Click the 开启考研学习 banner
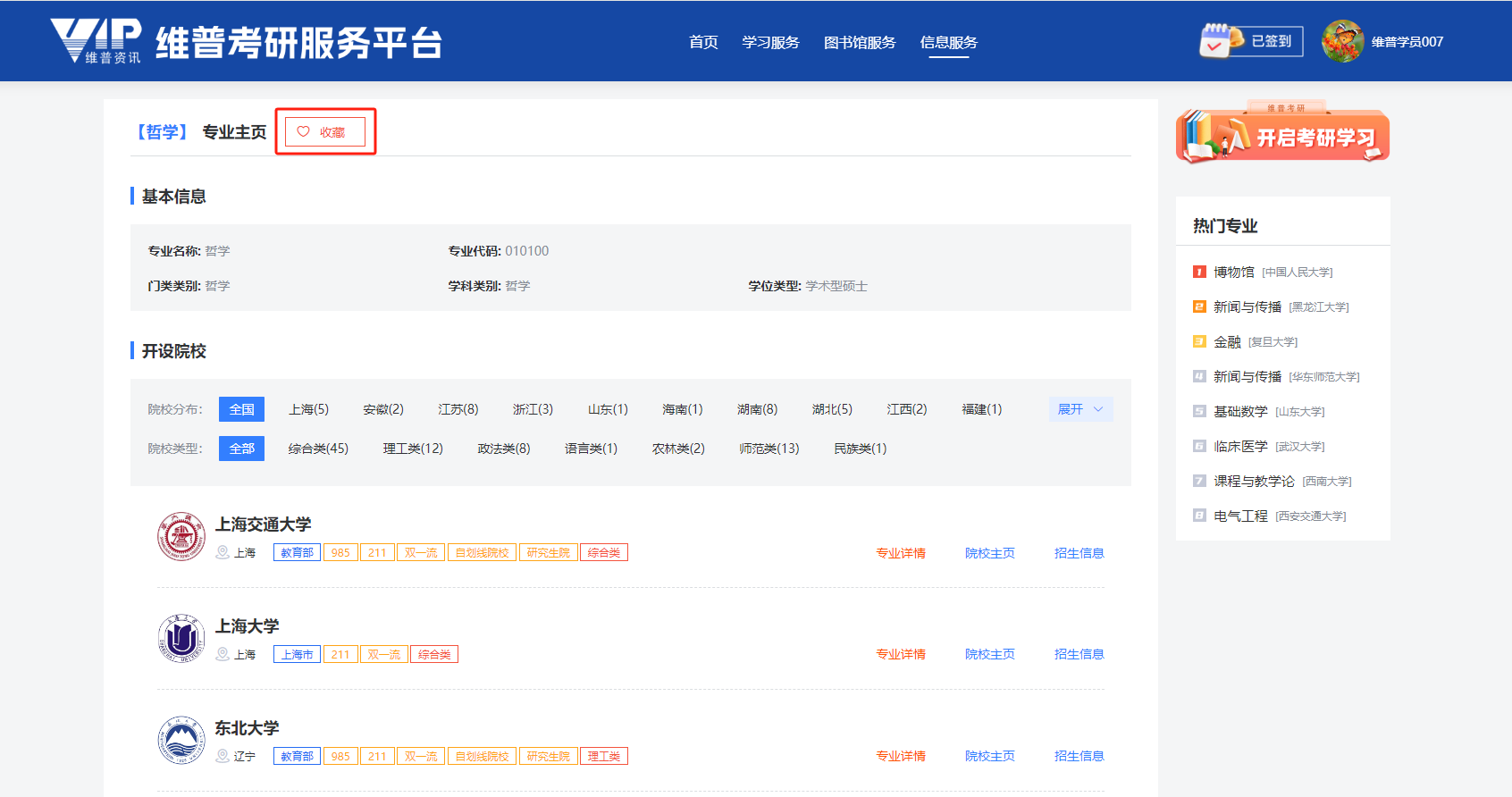Screen dimensions: 1512x797 click(x=1282, y=132)
